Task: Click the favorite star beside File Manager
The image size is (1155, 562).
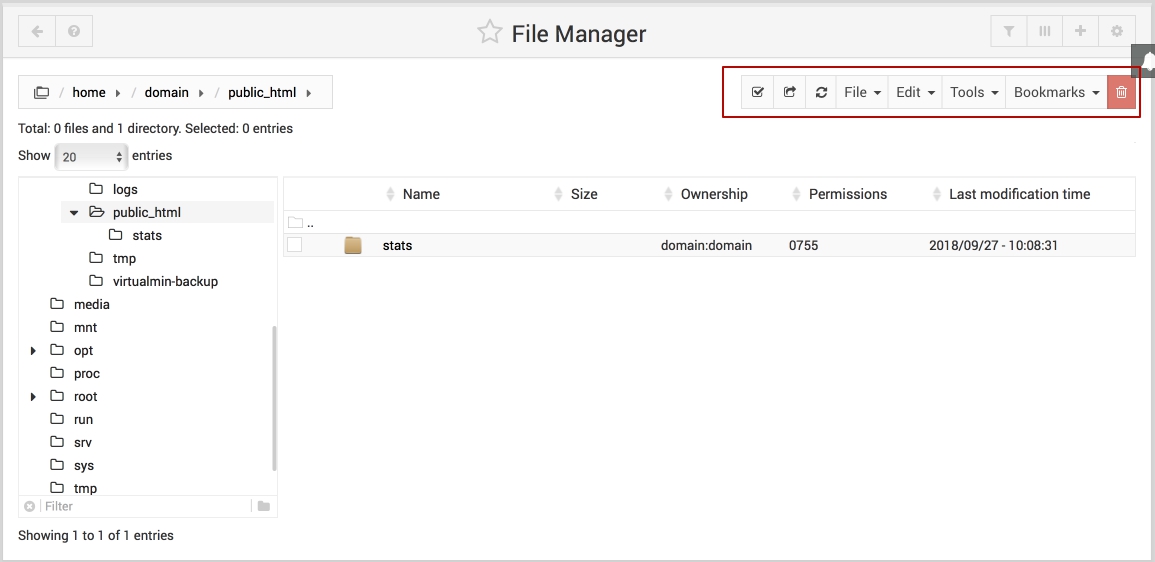Action: point(489,33)
